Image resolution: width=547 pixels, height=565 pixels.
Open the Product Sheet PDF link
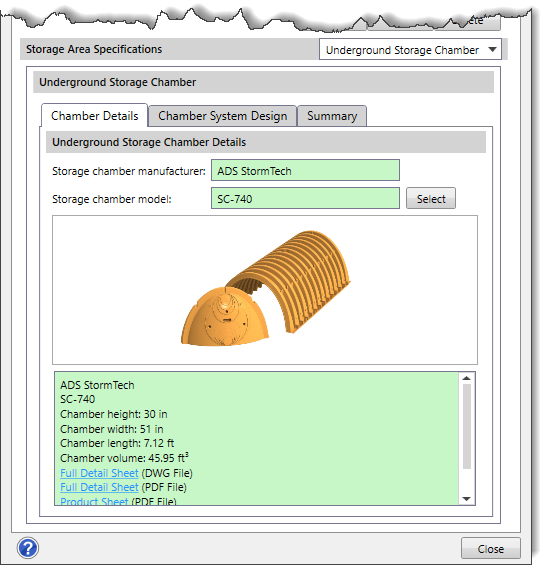94,501
